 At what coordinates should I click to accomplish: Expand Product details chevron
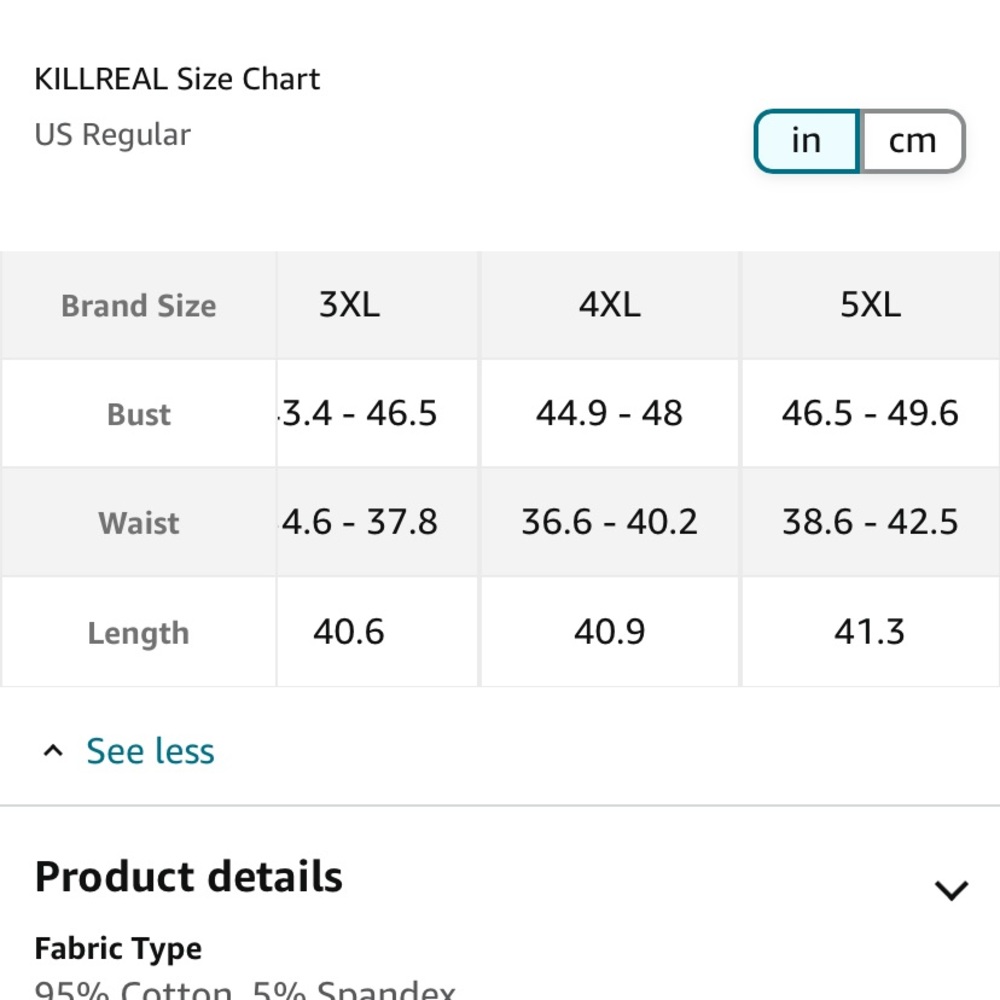(951, 890)
